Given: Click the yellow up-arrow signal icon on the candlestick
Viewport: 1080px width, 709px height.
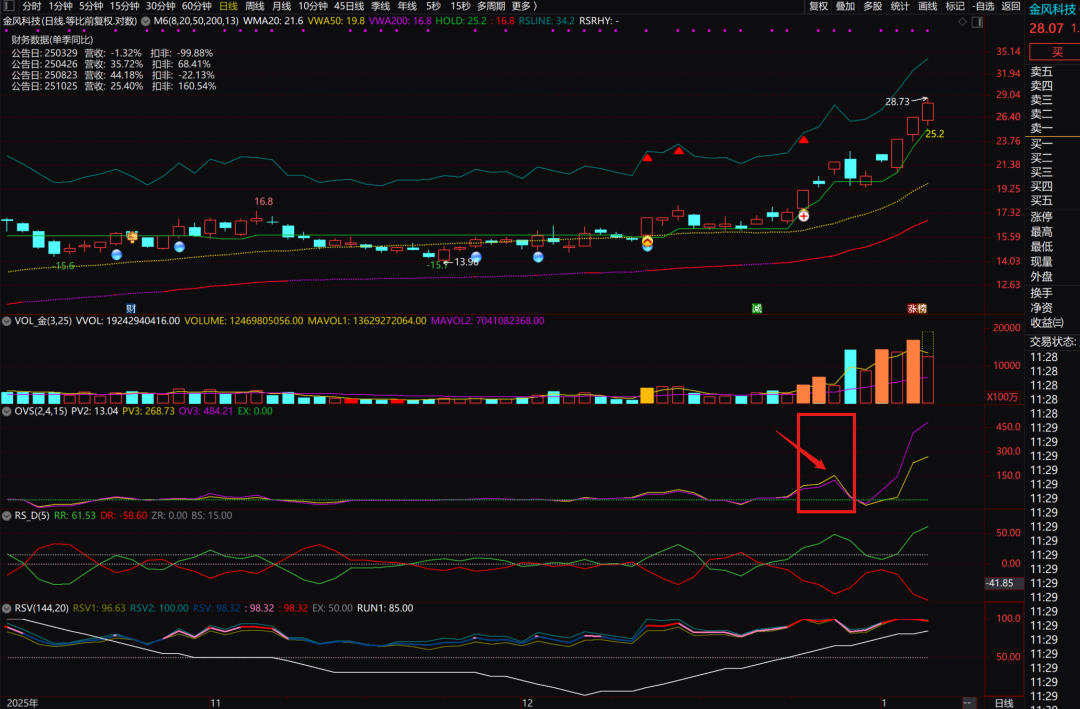Looking at the screenshot, I should (647, 241).
